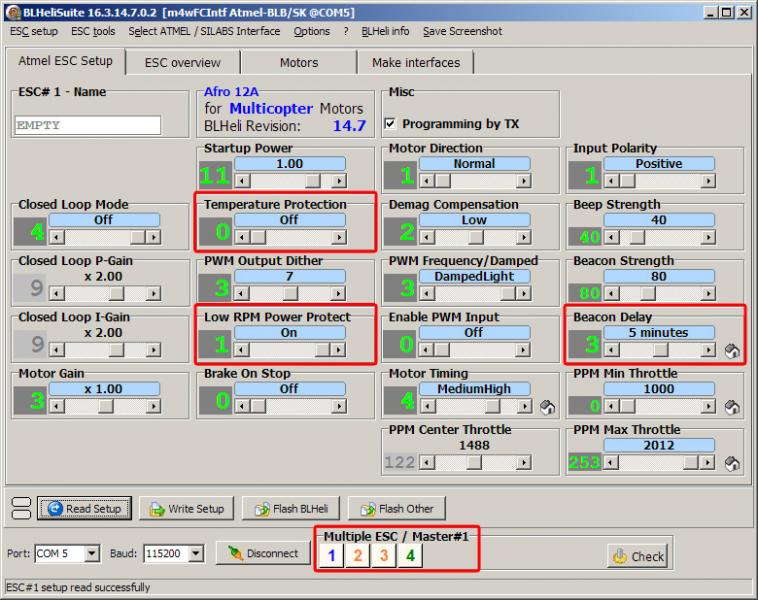
Task: Click the Motor Timing reset-to-default icon
Action: (x=548, y=407)
